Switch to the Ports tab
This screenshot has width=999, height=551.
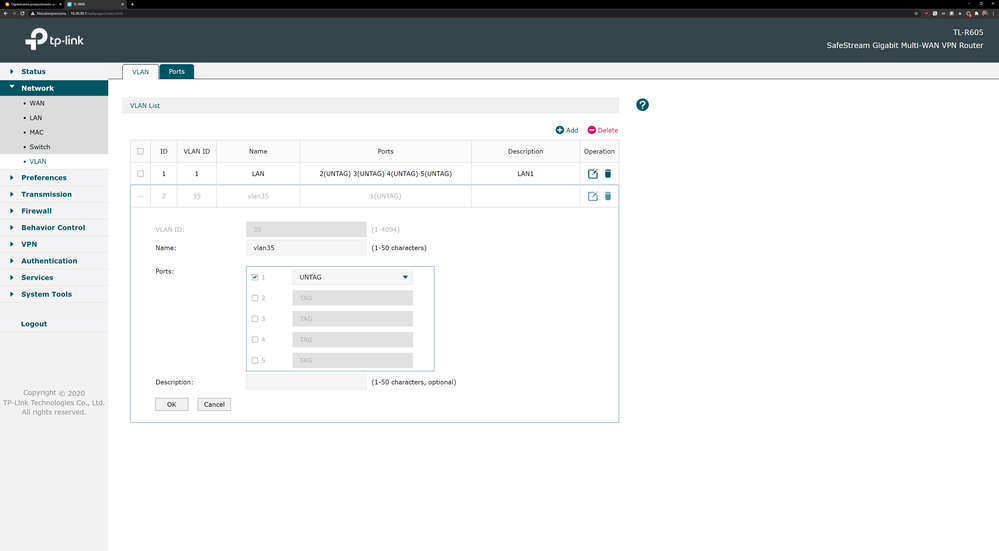[176, 72]
